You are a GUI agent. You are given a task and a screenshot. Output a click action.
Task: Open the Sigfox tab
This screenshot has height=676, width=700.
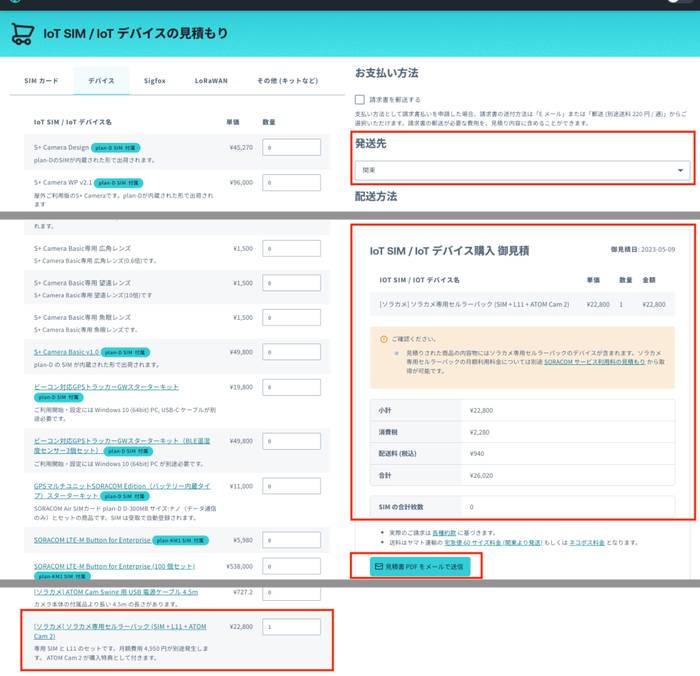tap(154, 81)
